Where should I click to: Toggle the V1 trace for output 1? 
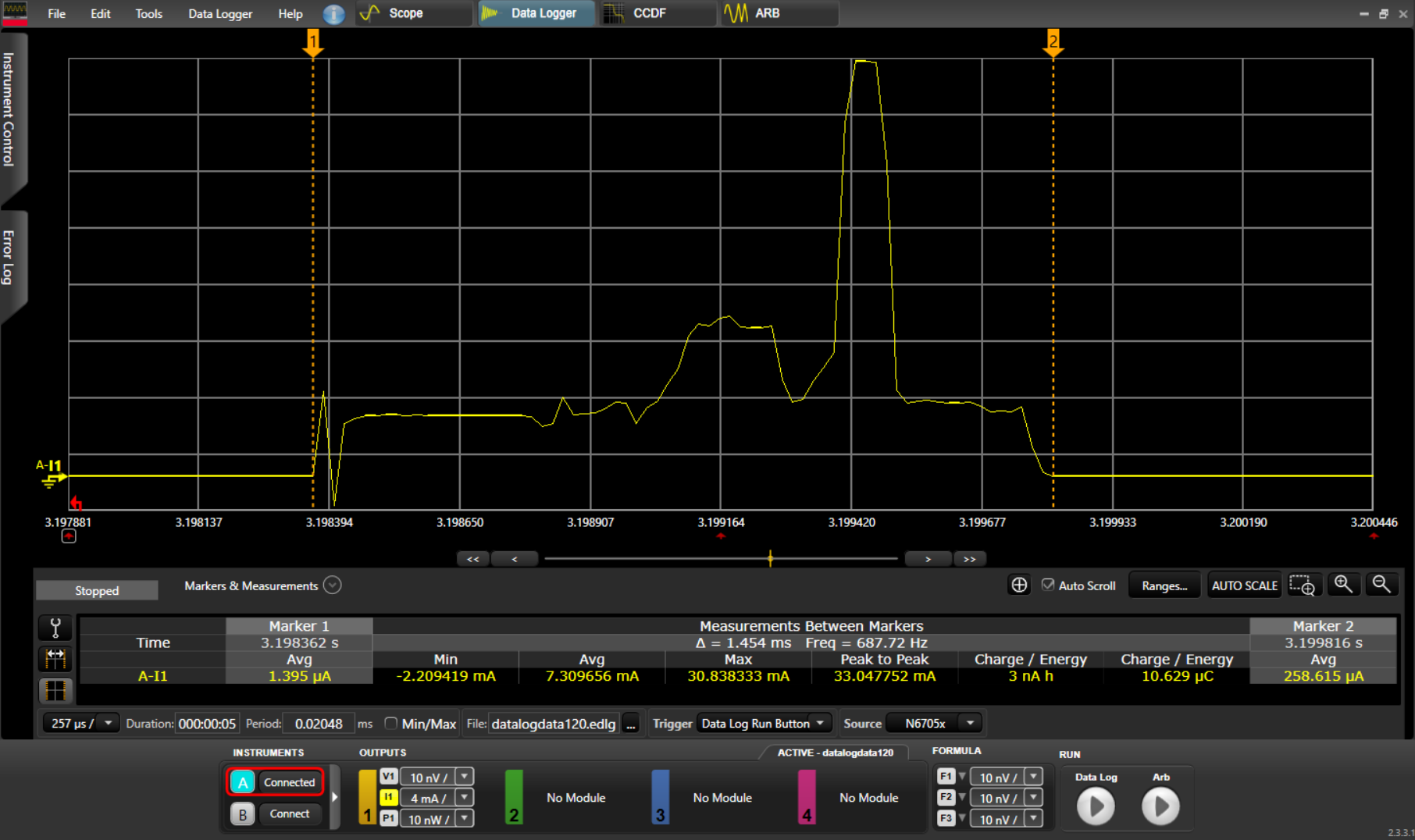pyautogui.click(x=388, y=777)
